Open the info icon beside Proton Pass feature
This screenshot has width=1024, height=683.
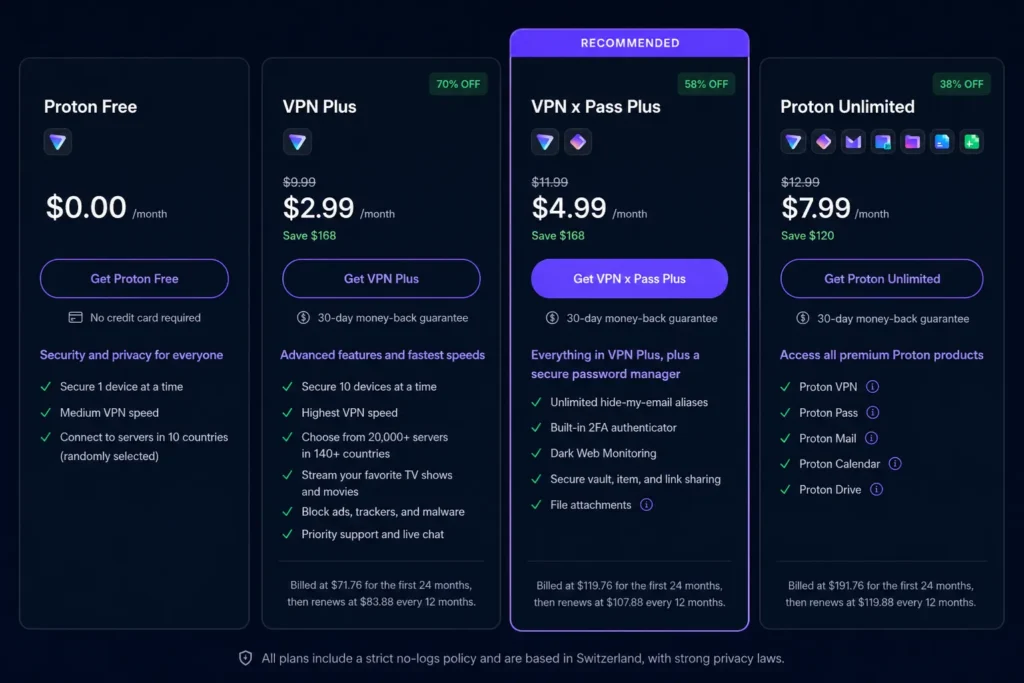click(870, 412)
